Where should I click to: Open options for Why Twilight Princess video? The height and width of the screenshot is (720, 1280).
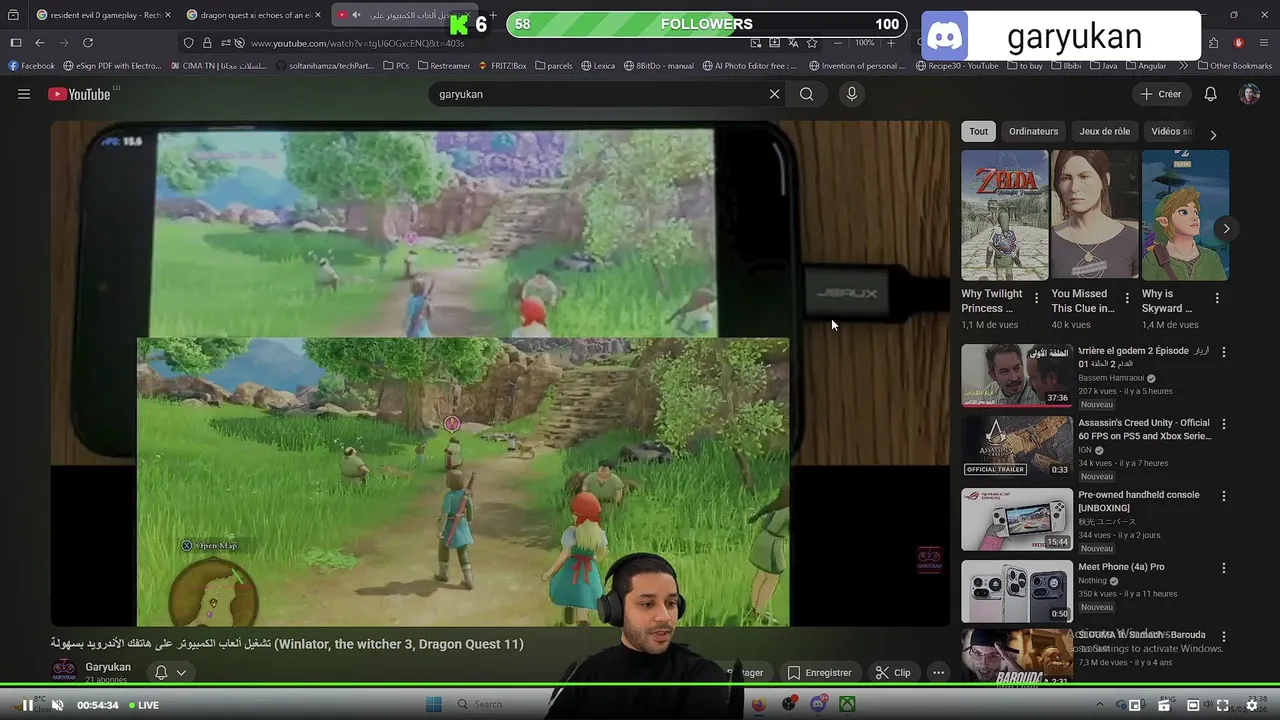[1036, 298]
